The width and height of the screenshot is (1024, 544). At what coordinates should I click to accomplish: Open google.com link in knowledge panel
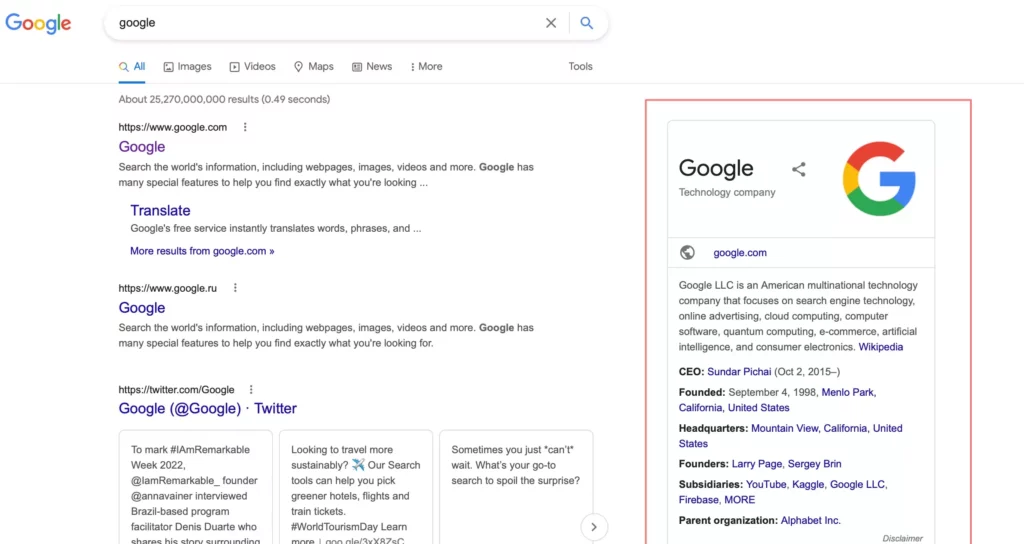pos(740,253)
